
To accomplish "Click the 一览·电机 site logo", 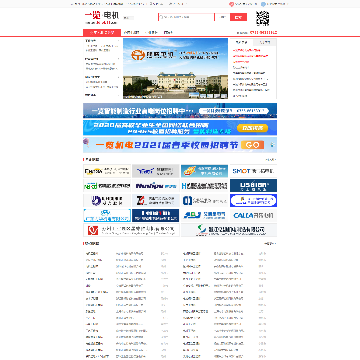I will (x=102, y=18).
